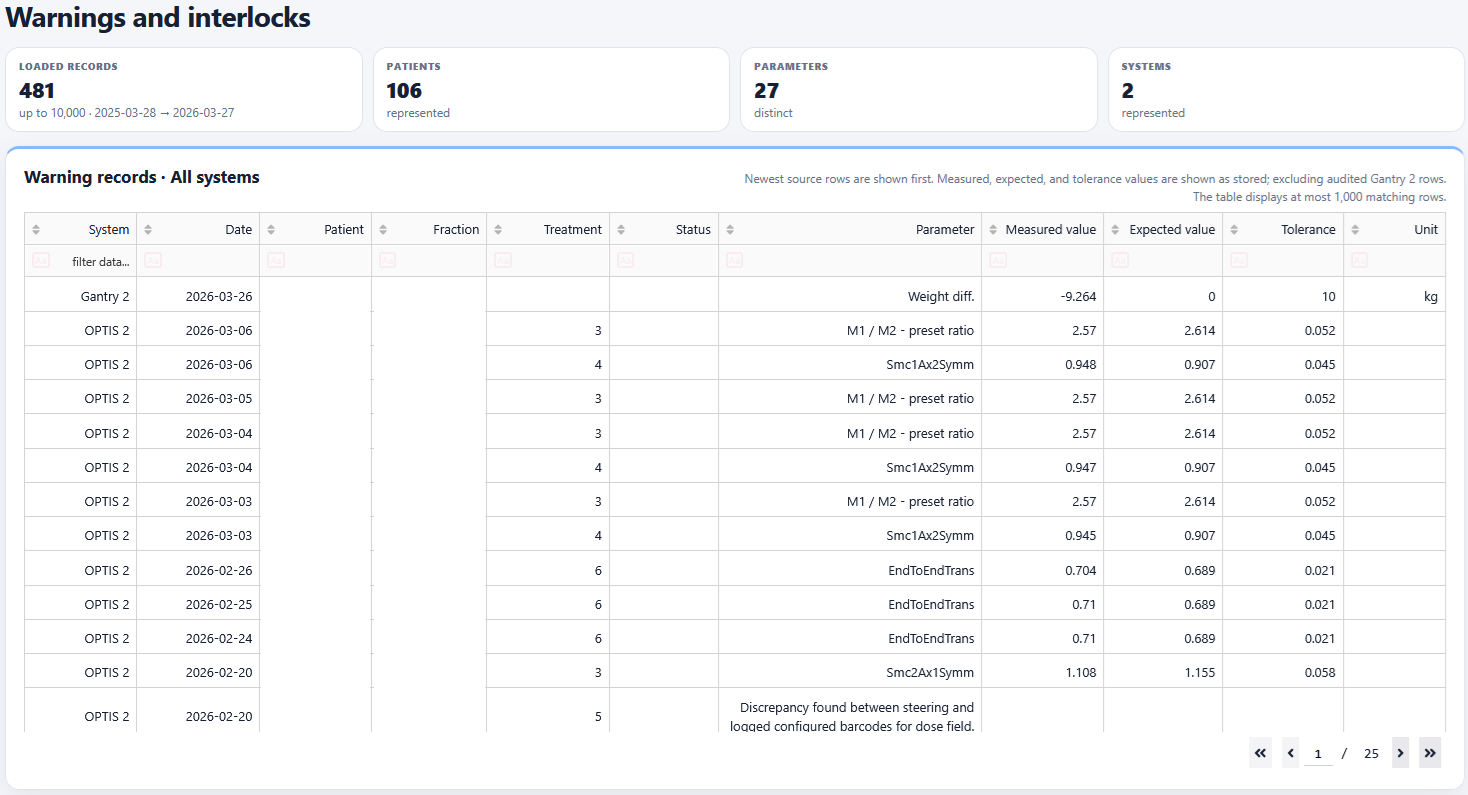The width and height of the screenshot is (1468, 795).
Task: Sort by the Measured value column
Action: 993,229
